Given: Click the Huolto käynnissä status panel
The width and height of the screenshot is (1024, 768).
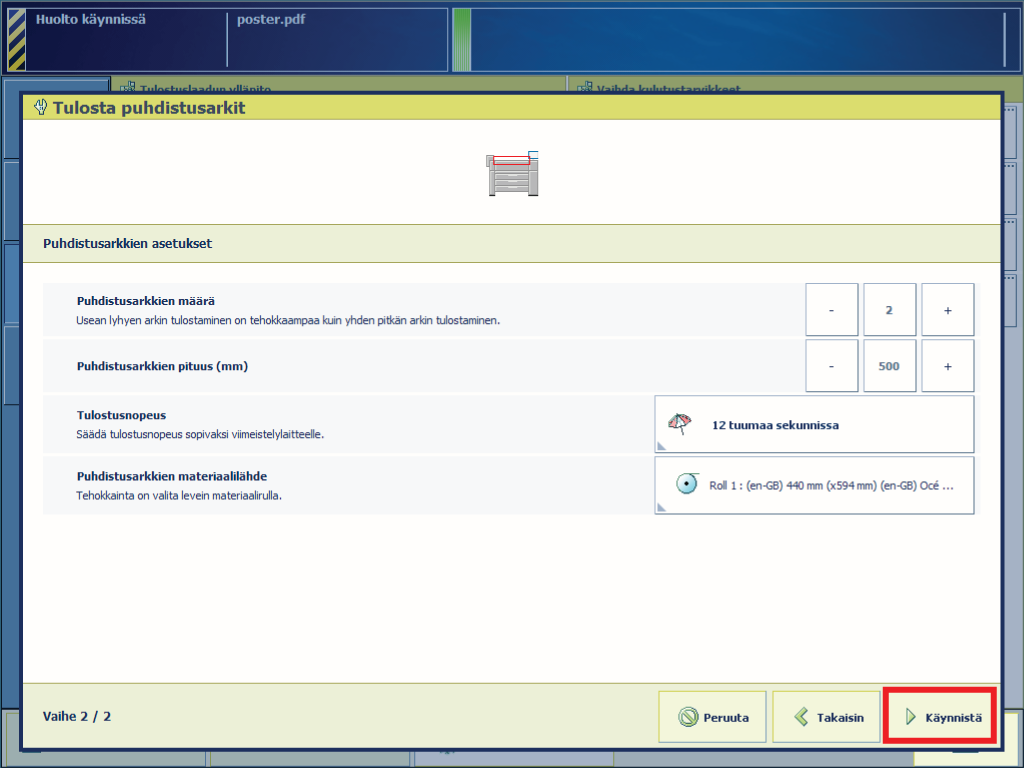Looking at the screenshot, I should coord(126,39).
